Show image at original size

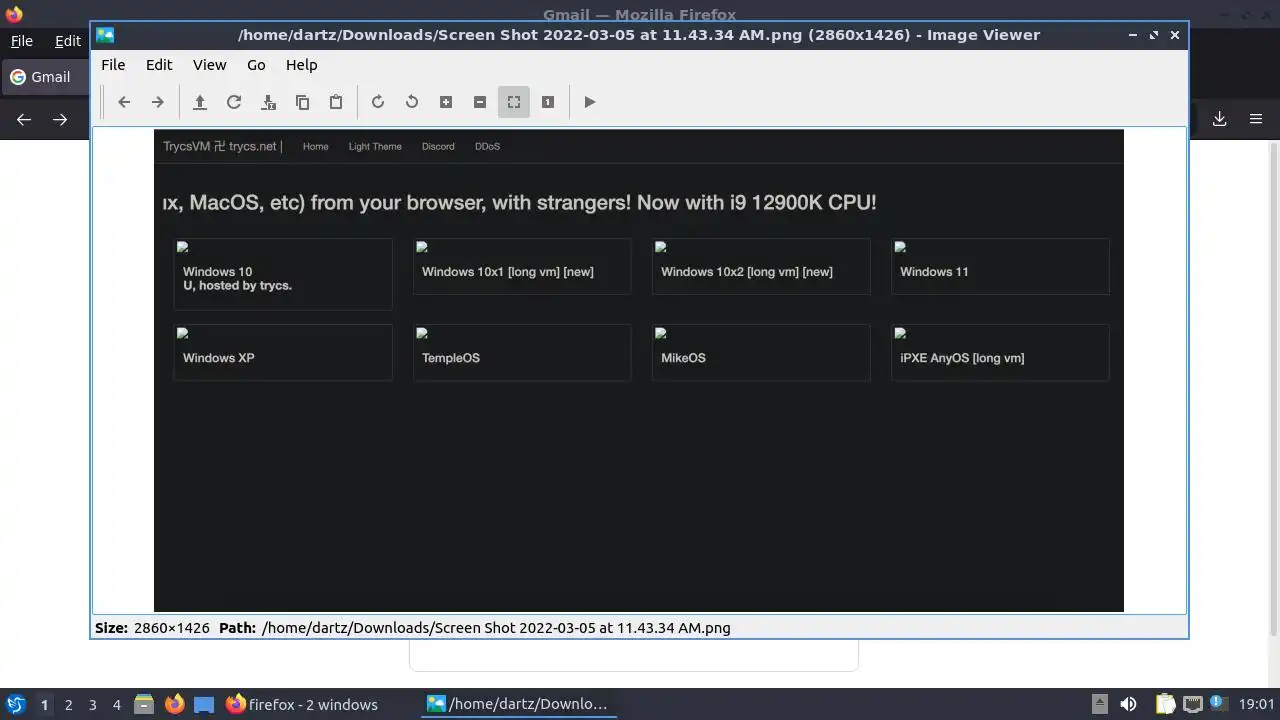coord(548,102)
